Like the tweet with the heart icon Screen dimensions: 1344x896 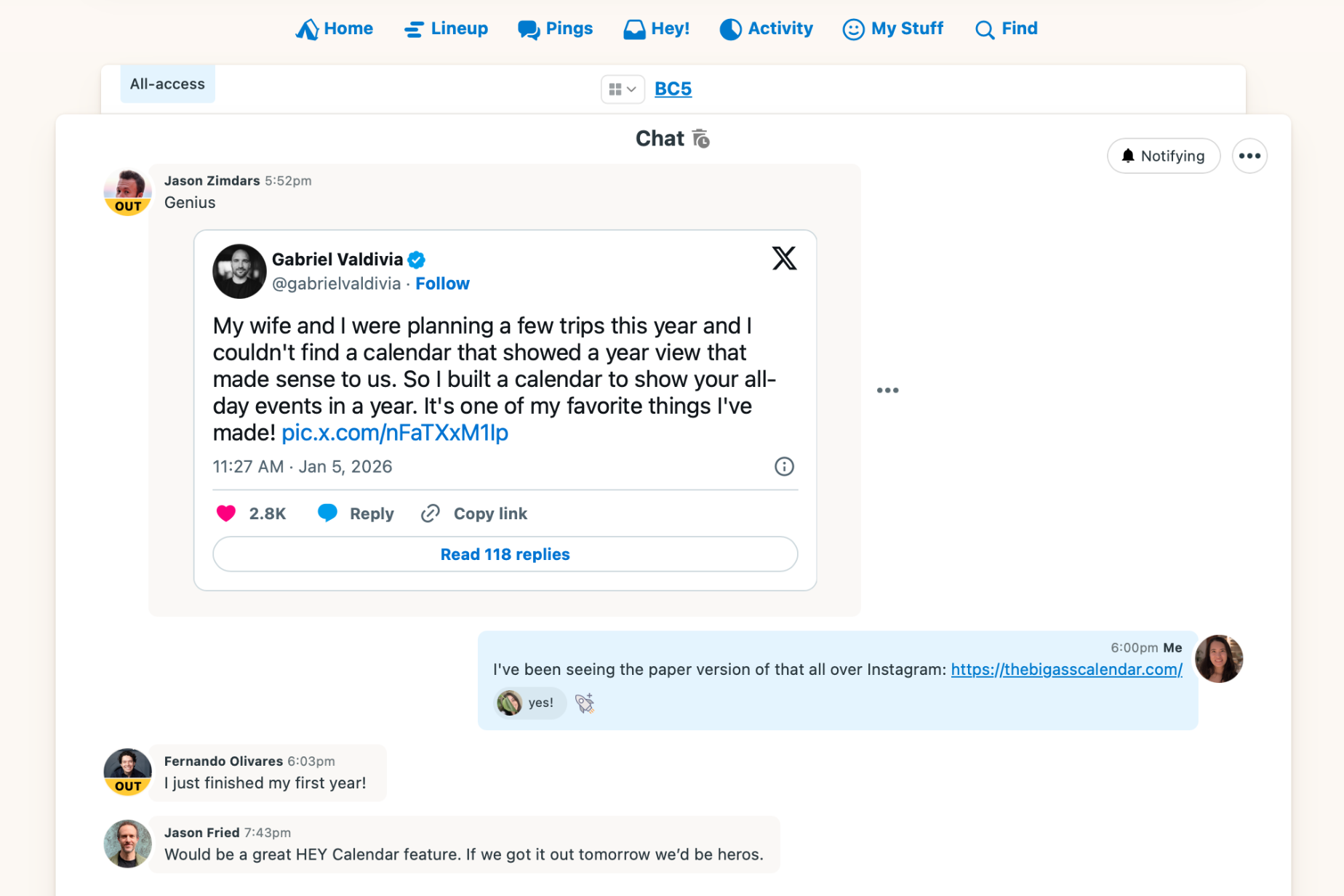point(226,513)
